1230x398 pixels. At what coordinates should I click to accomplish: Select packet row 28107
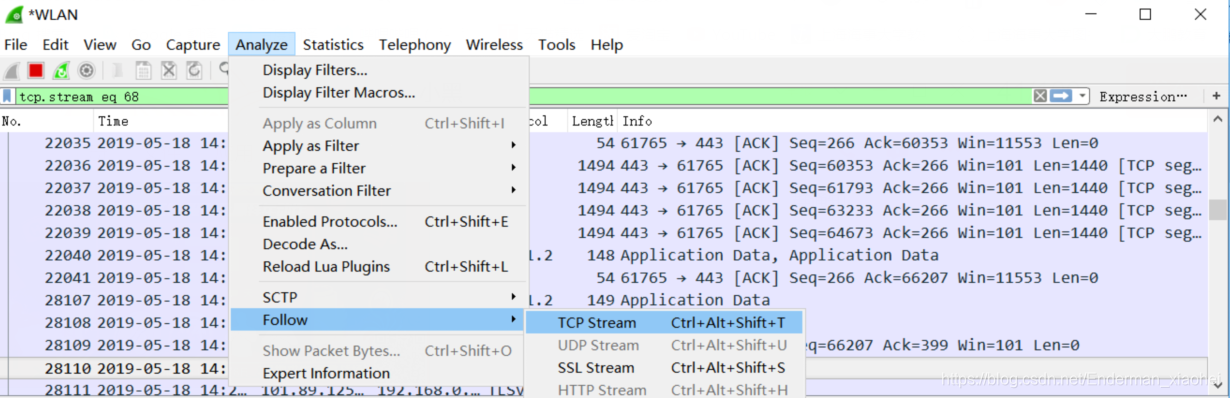tap(603, 300)
